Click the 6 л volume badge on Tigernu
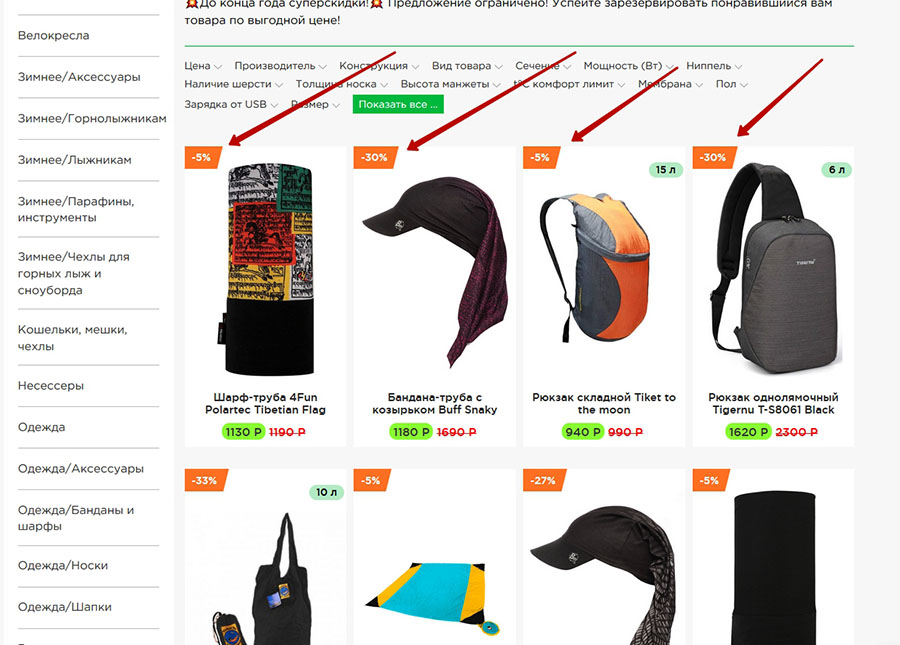Image resolution: width=900 pixels, height=645 pixels. [x=836, y=170]
